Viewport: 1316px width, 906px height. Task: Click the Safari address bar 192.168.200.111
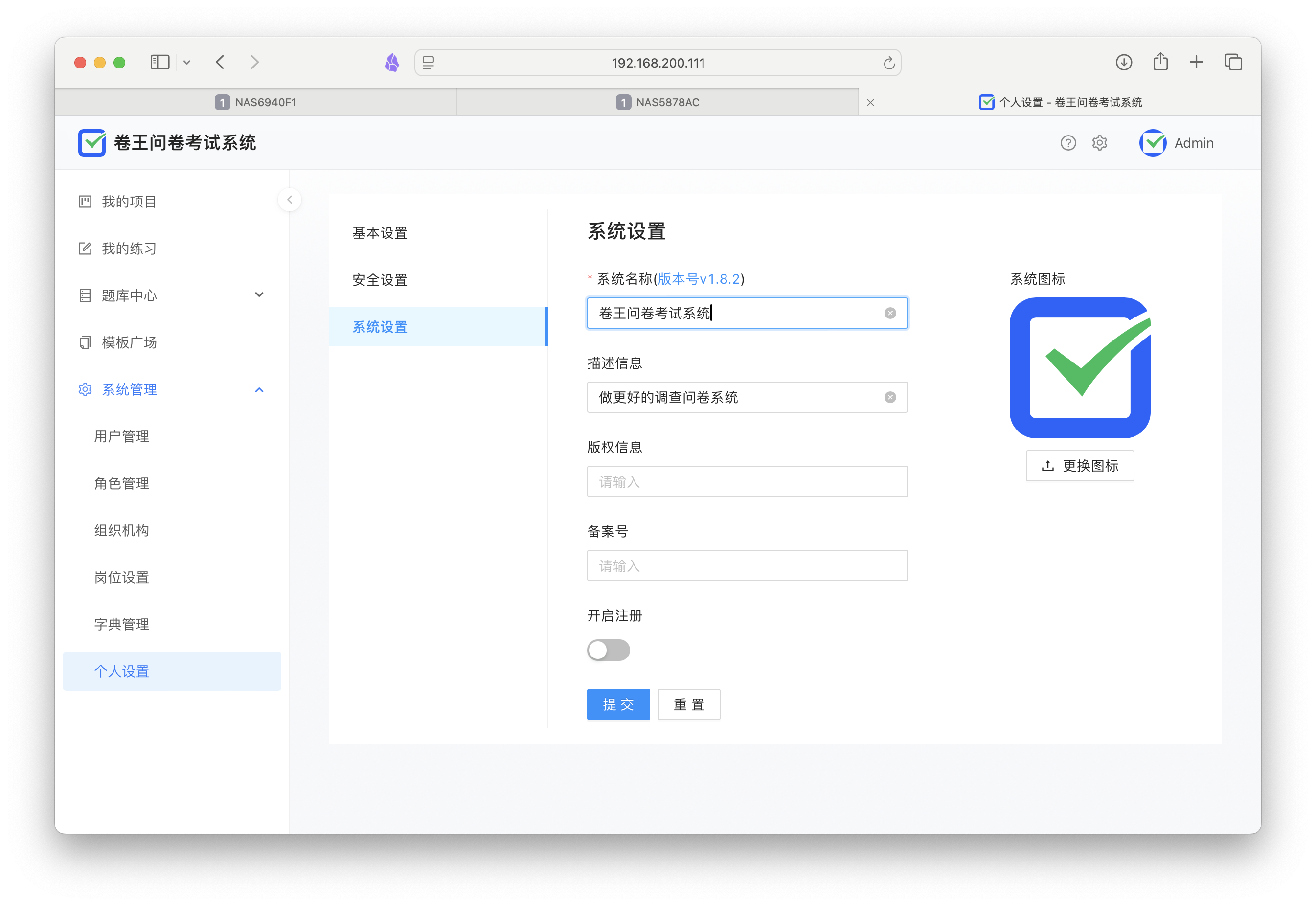pyautogui.click(x=658, y=63)
